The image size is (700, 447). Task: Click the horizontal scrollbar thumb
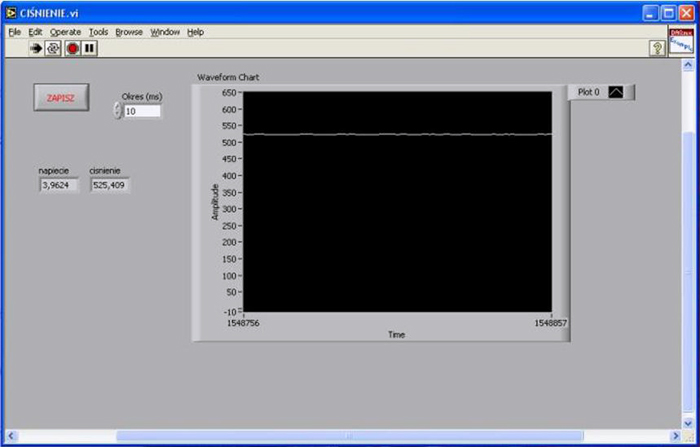[350, 436]
